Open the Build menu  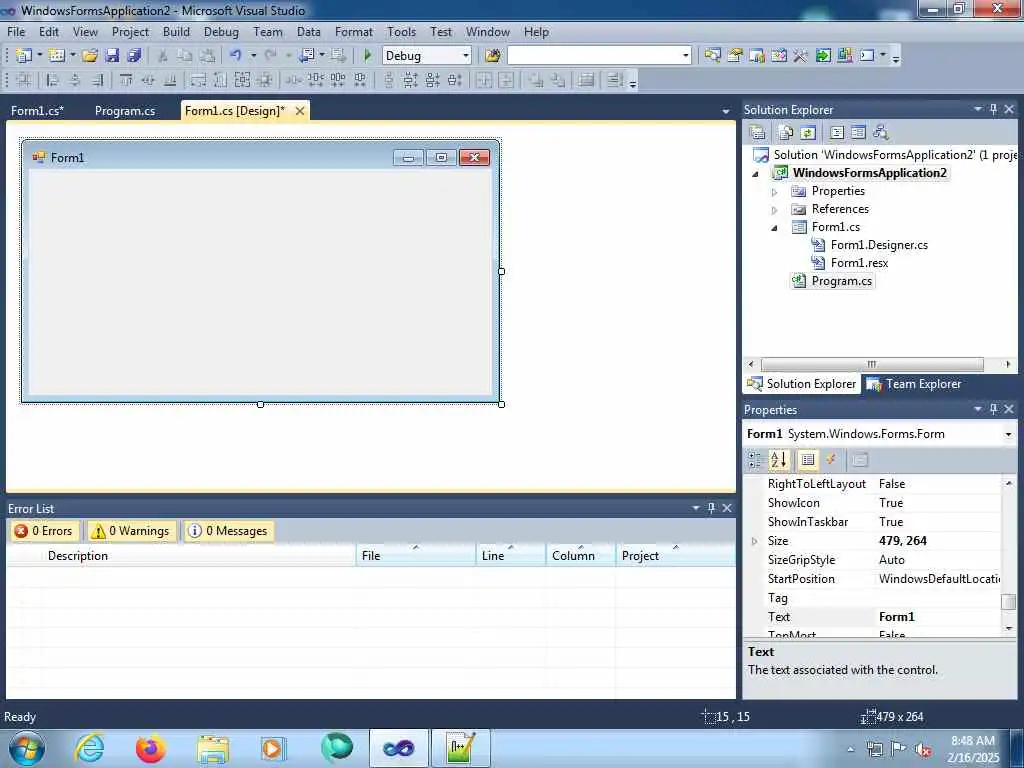pos(176,32)
